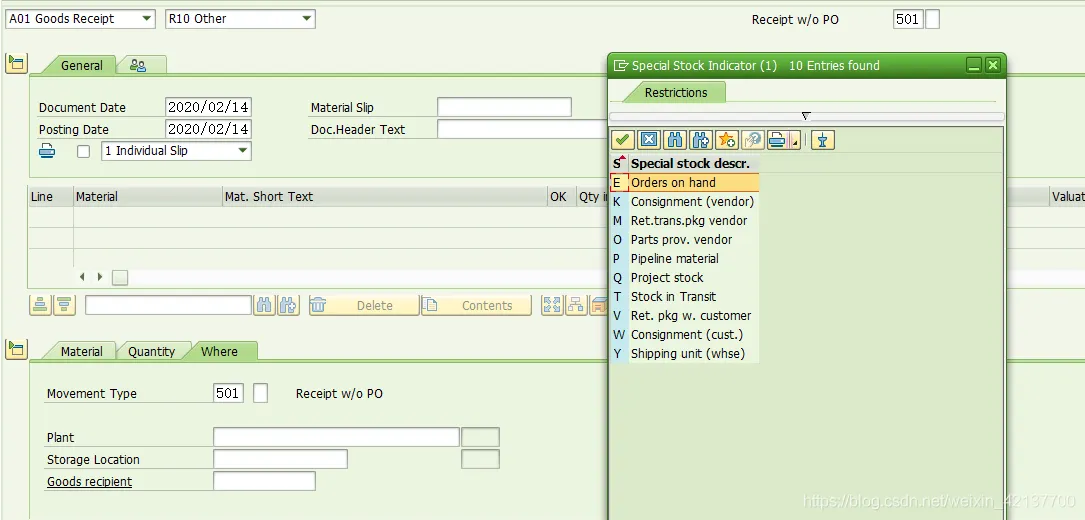The width and height of the screenshot is (1085, 520).
Task: Click the printer icon beside slip checkbox
Action: [x=46, y=150]
